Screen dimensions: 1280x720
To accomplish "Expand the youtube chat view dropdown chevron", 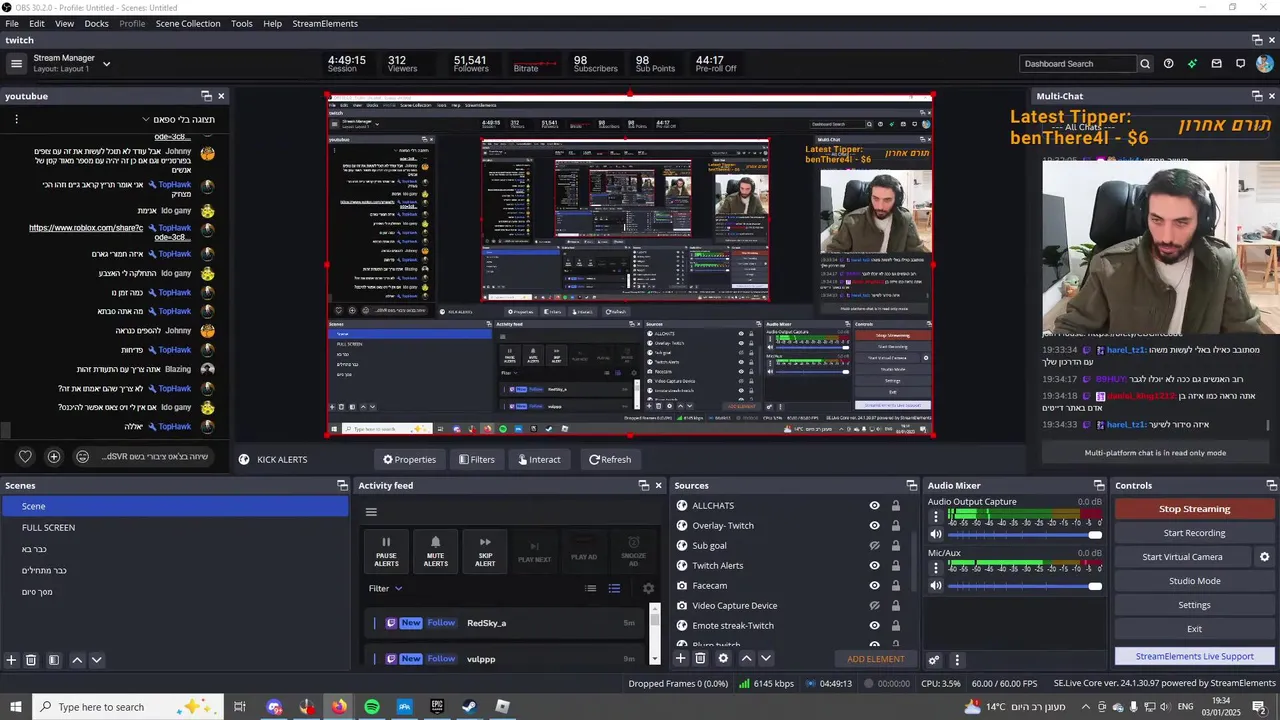I will (x=145, y=119).
